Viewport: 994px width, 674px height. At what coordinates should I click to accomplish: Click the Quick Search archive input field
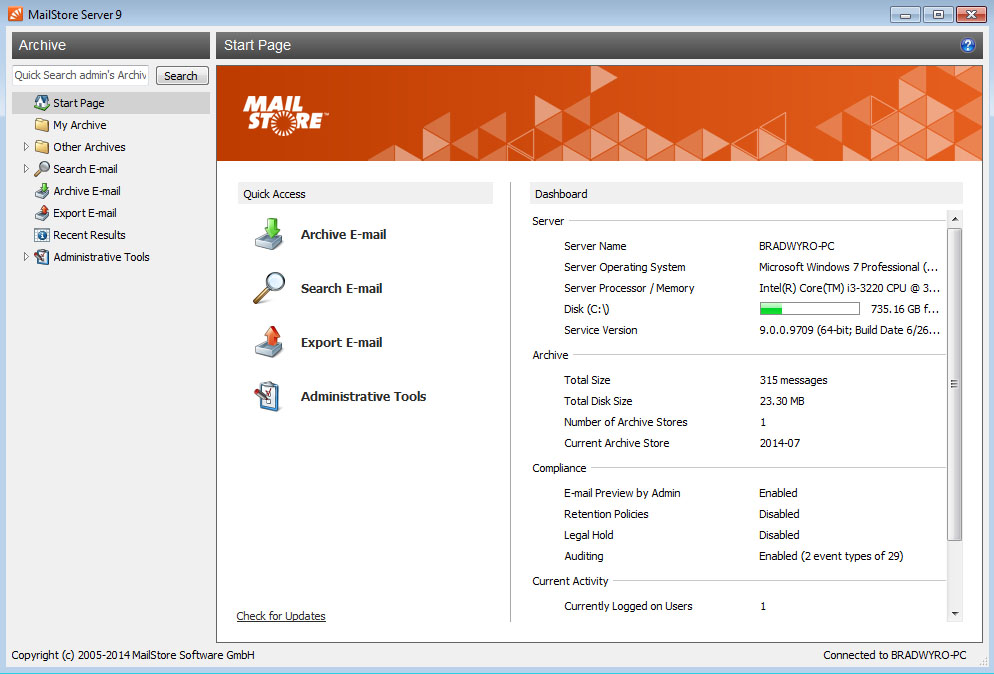pyautogui.click(x=80, y=76)
